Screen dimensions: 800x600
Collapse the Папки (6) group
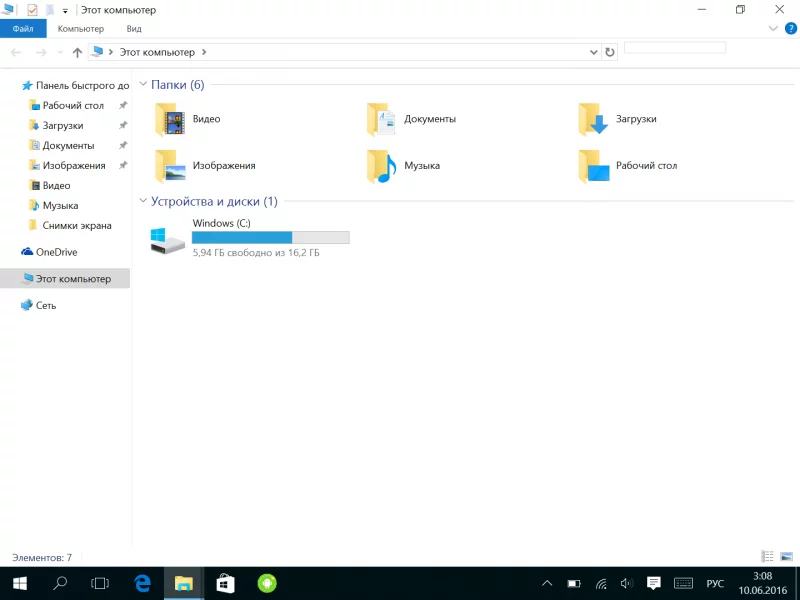(x=143, y=84)
